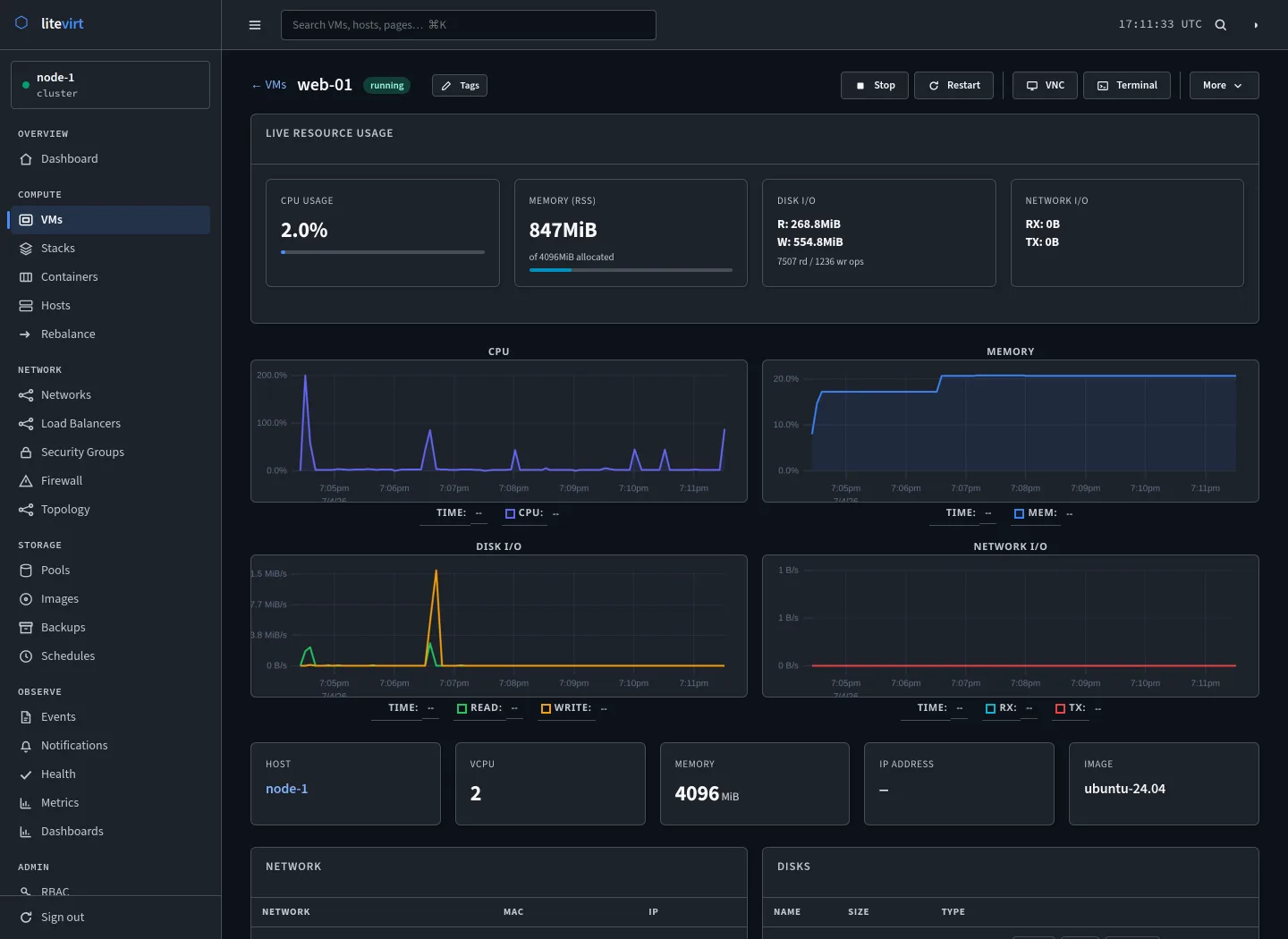This screenshot has width=1288, height=939.
Task: Click the 2.0% CPU usage value
Action: (x=304, y=230)
